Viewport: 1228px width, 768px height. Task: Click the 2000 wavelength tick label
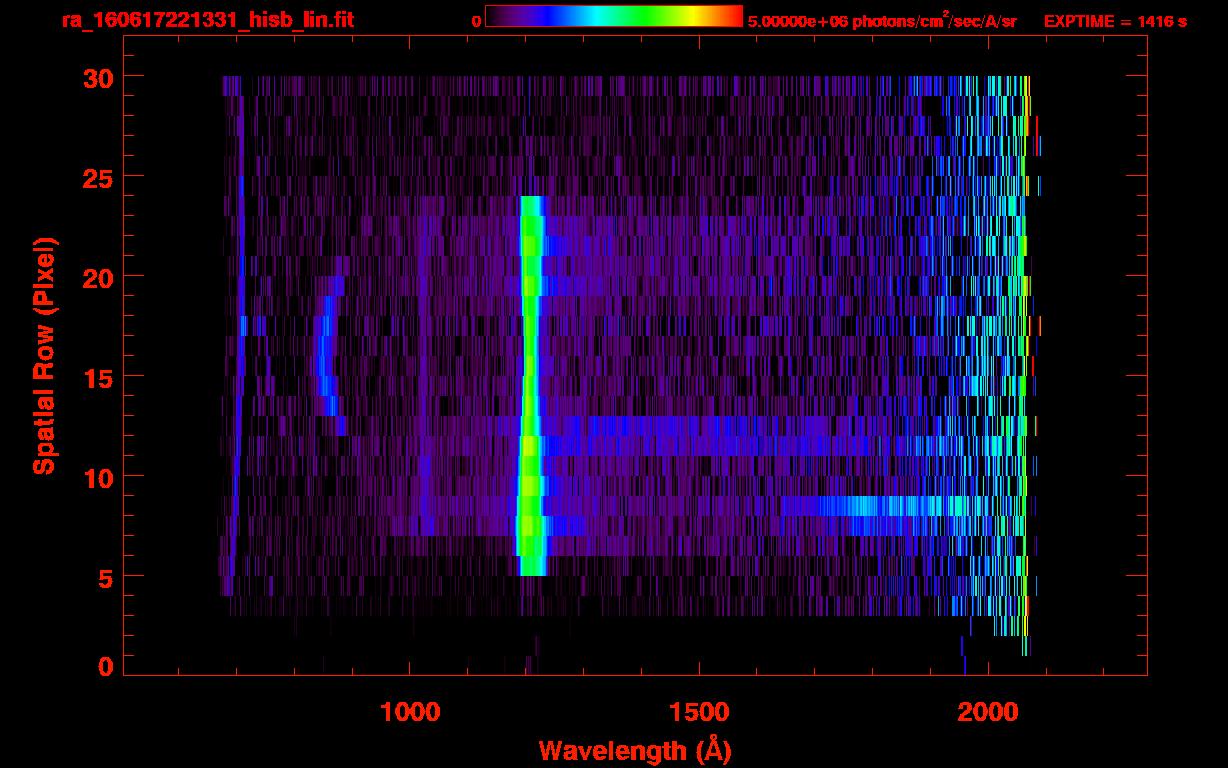coord(988,712)
